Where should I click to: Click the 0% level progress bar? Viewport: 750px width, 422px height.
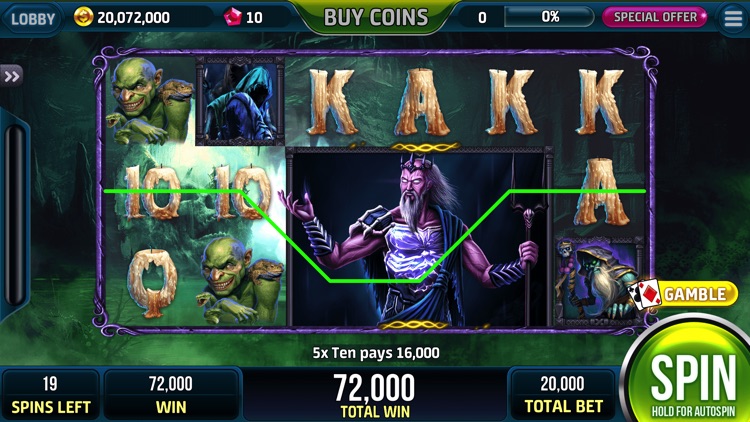click(x=550, y=17)
